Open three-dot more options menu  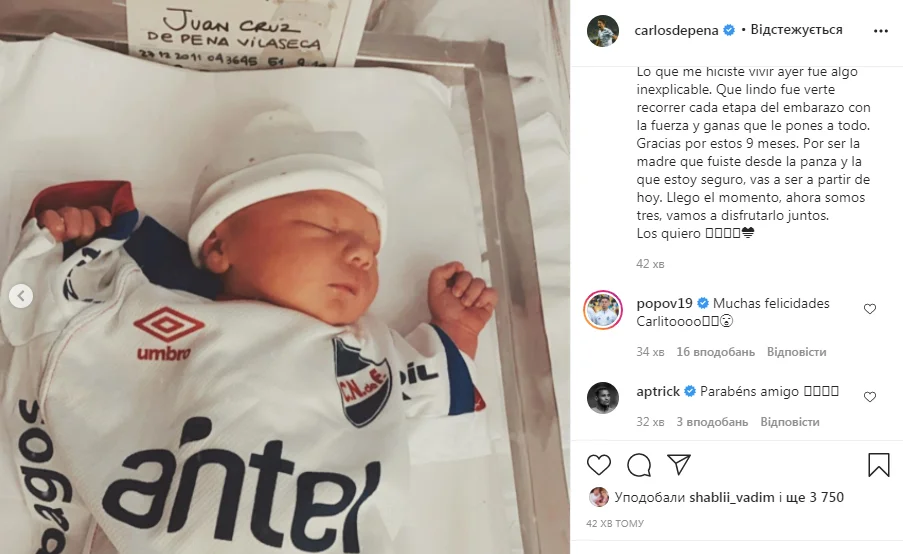point(881,31)
